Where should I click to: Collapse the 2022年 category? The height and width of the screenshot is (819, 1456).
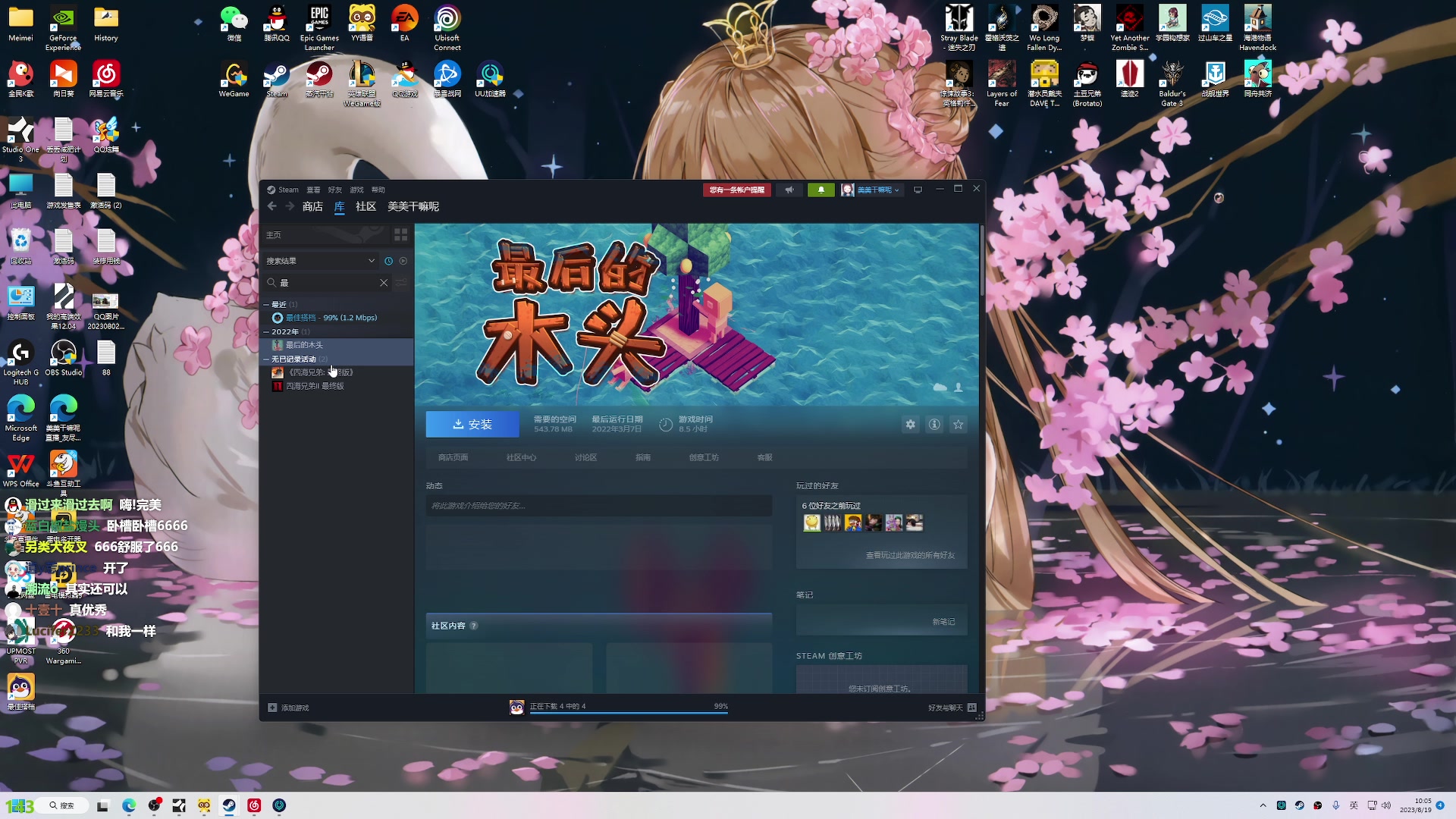(266, 332)
